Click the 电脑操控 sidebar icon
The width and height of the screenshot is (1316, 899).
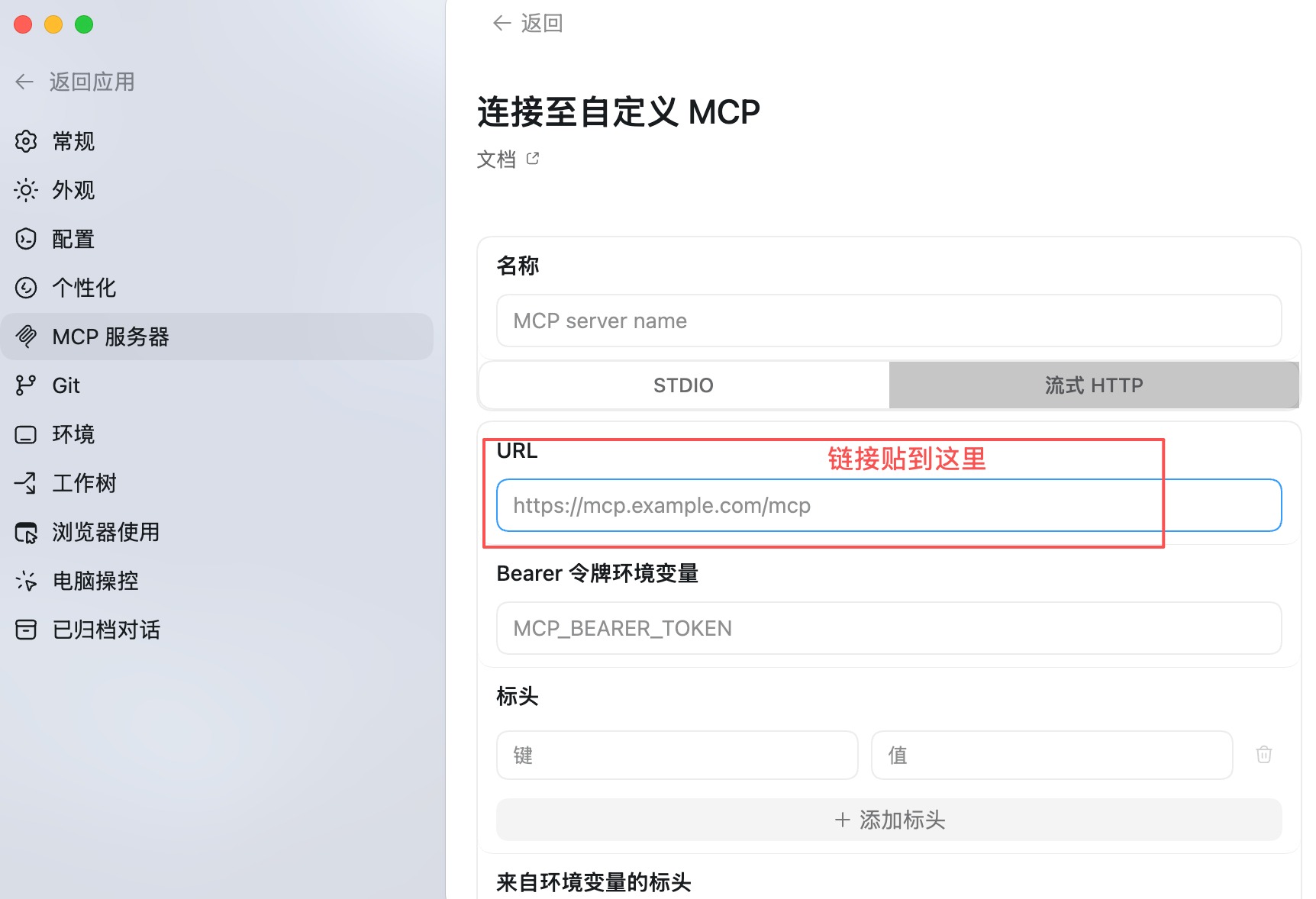click(x=26, y=581)
